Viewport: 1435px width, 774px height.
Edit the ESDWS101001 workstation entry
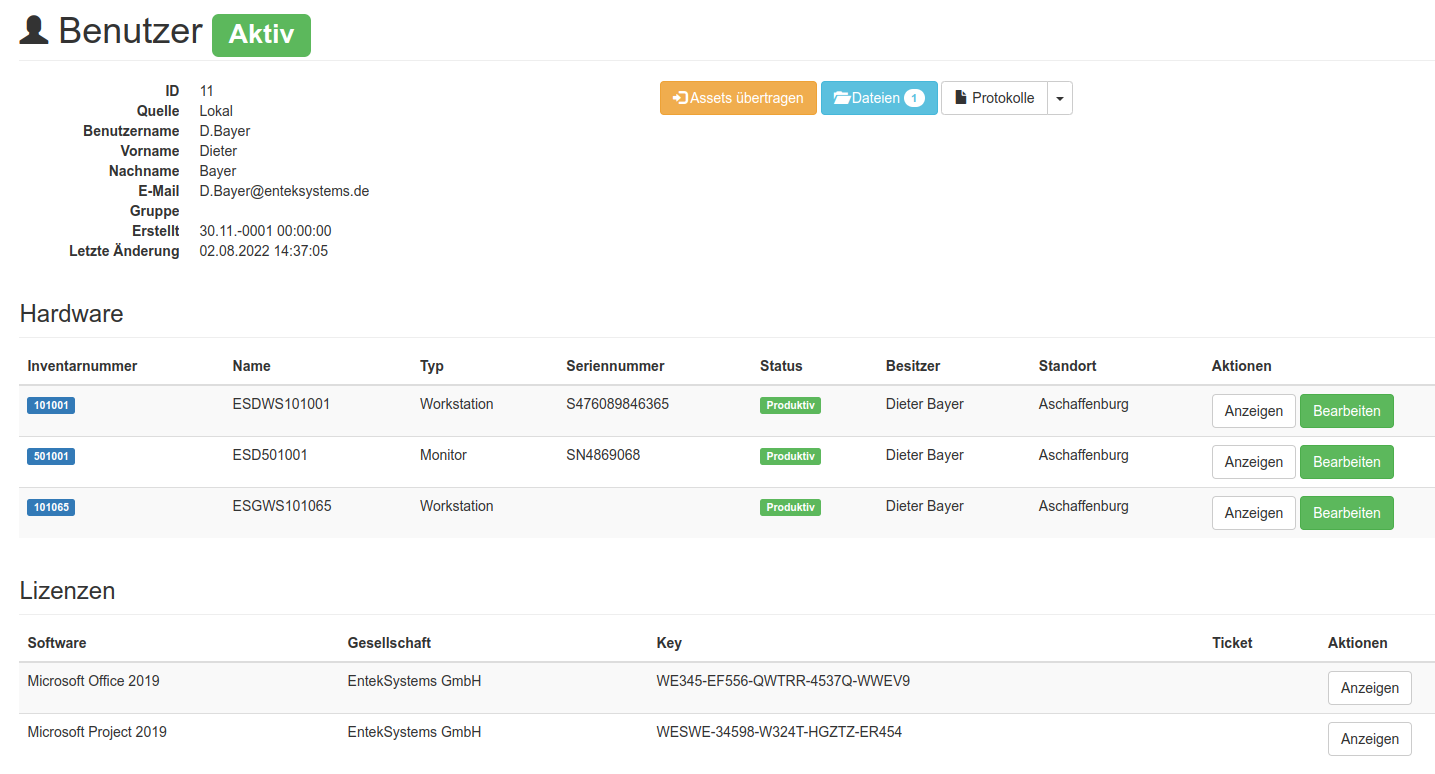pos(1346,411)
